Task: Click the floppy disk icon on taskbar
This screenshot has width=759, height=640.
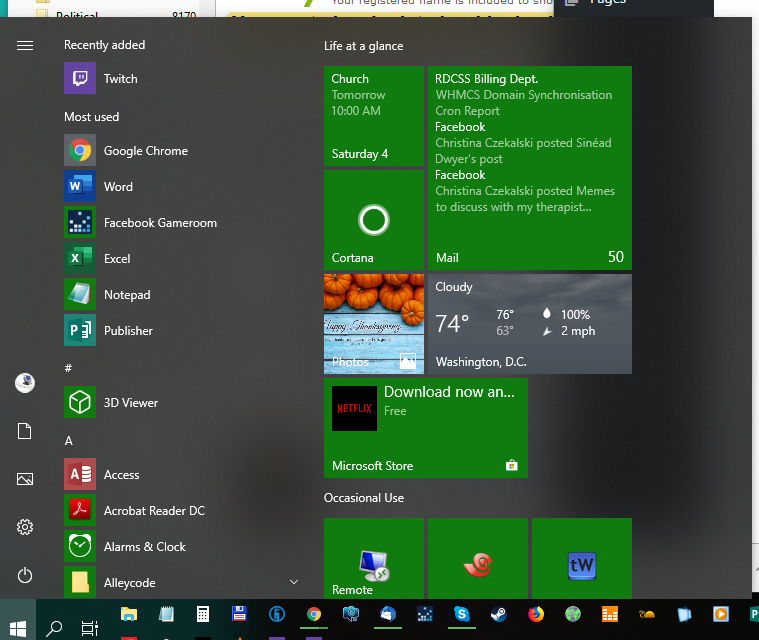Action: (x=240, y=614)
